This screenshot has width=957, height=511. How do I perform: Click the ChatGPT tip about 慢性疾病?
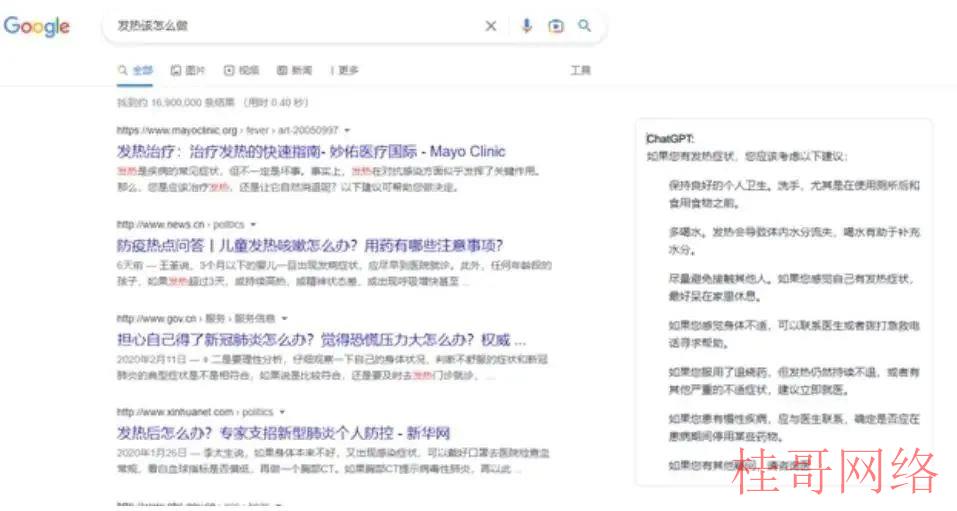(793, 427)
